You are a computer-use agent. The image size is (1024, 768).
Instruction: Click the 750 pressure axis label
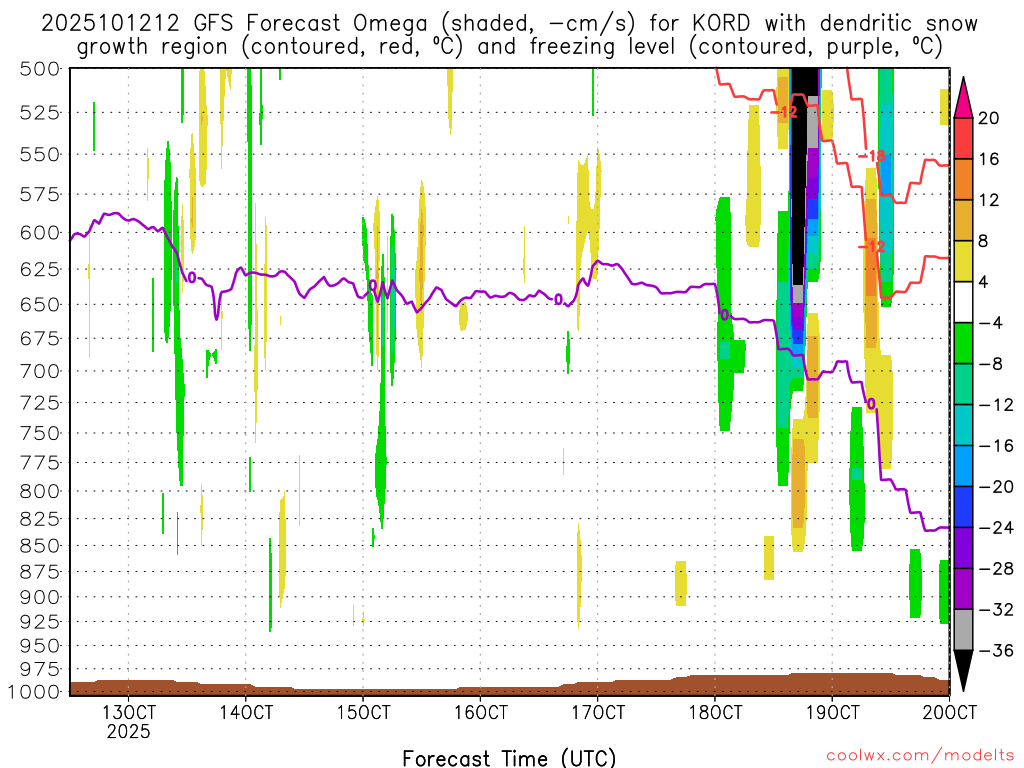(39, 433)
